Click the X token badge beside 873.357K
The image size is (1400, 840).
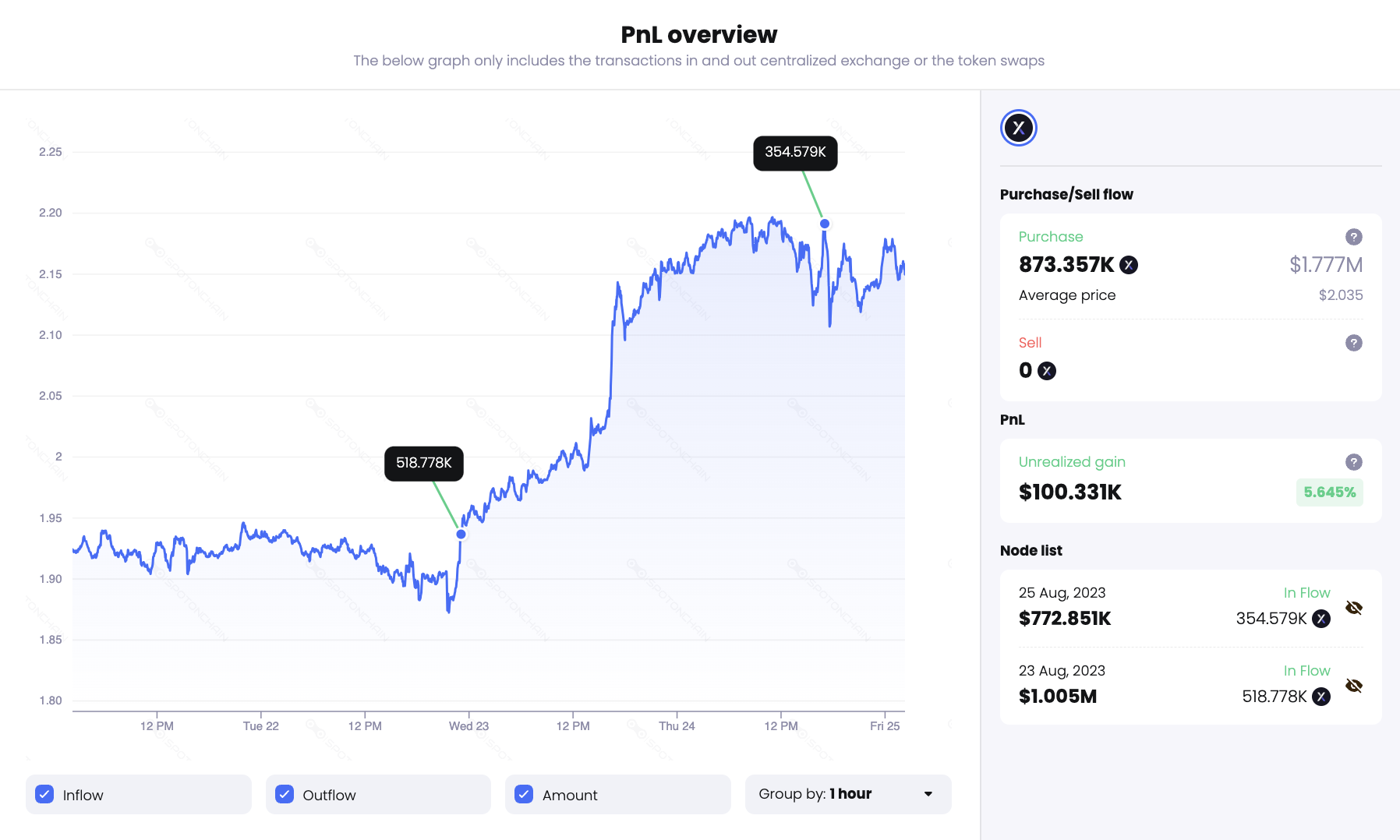[x=1130, y=265]
